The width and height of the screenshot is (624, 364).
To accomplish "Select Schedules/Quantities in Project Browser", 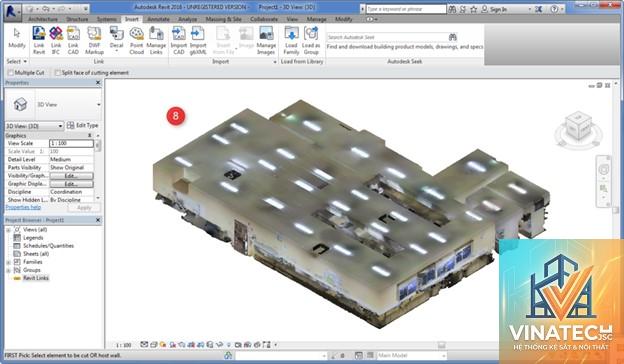I will [48, 246].
